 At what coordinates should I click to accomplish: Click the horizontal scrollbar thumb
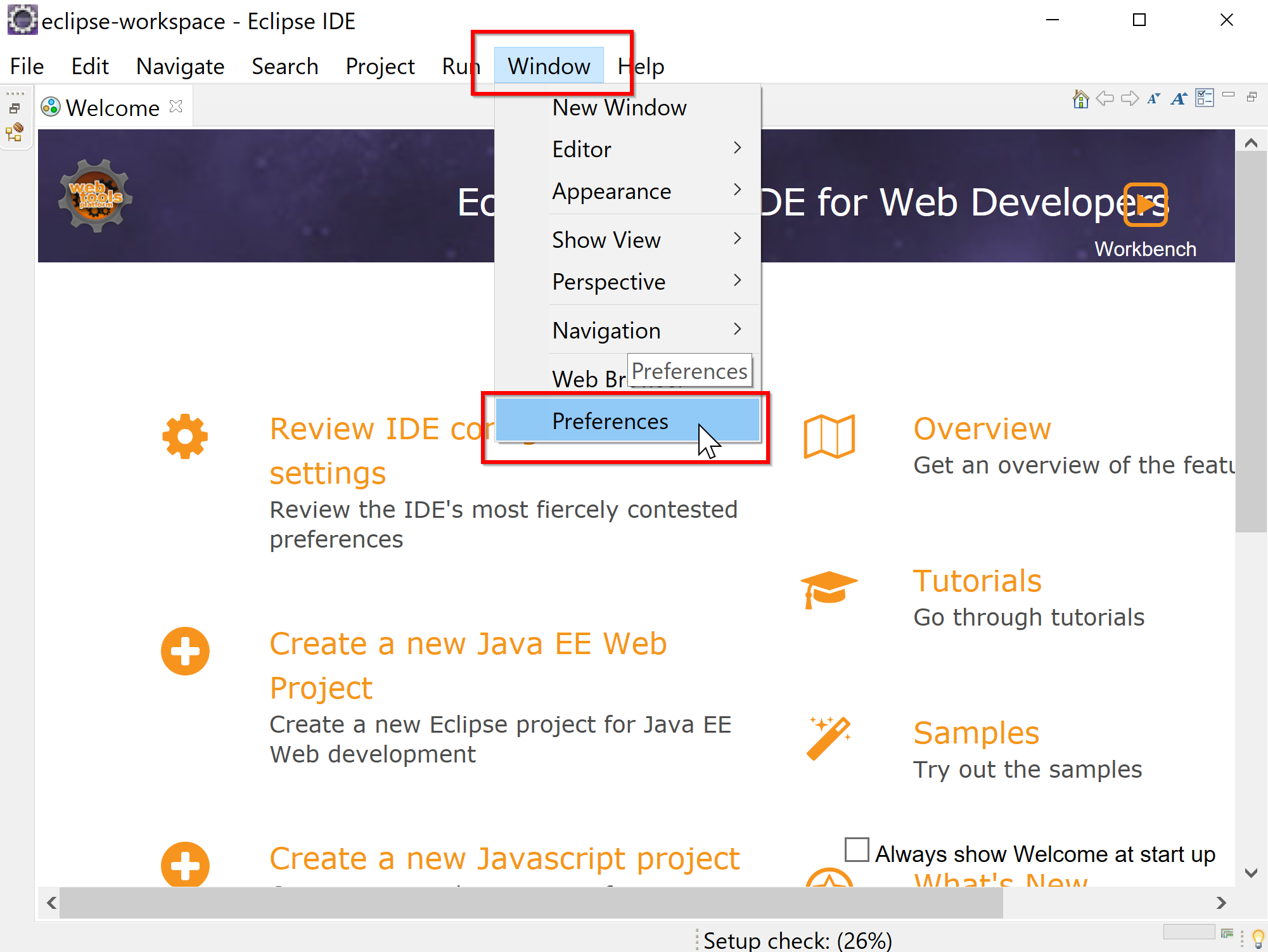(x=531, y=903)
